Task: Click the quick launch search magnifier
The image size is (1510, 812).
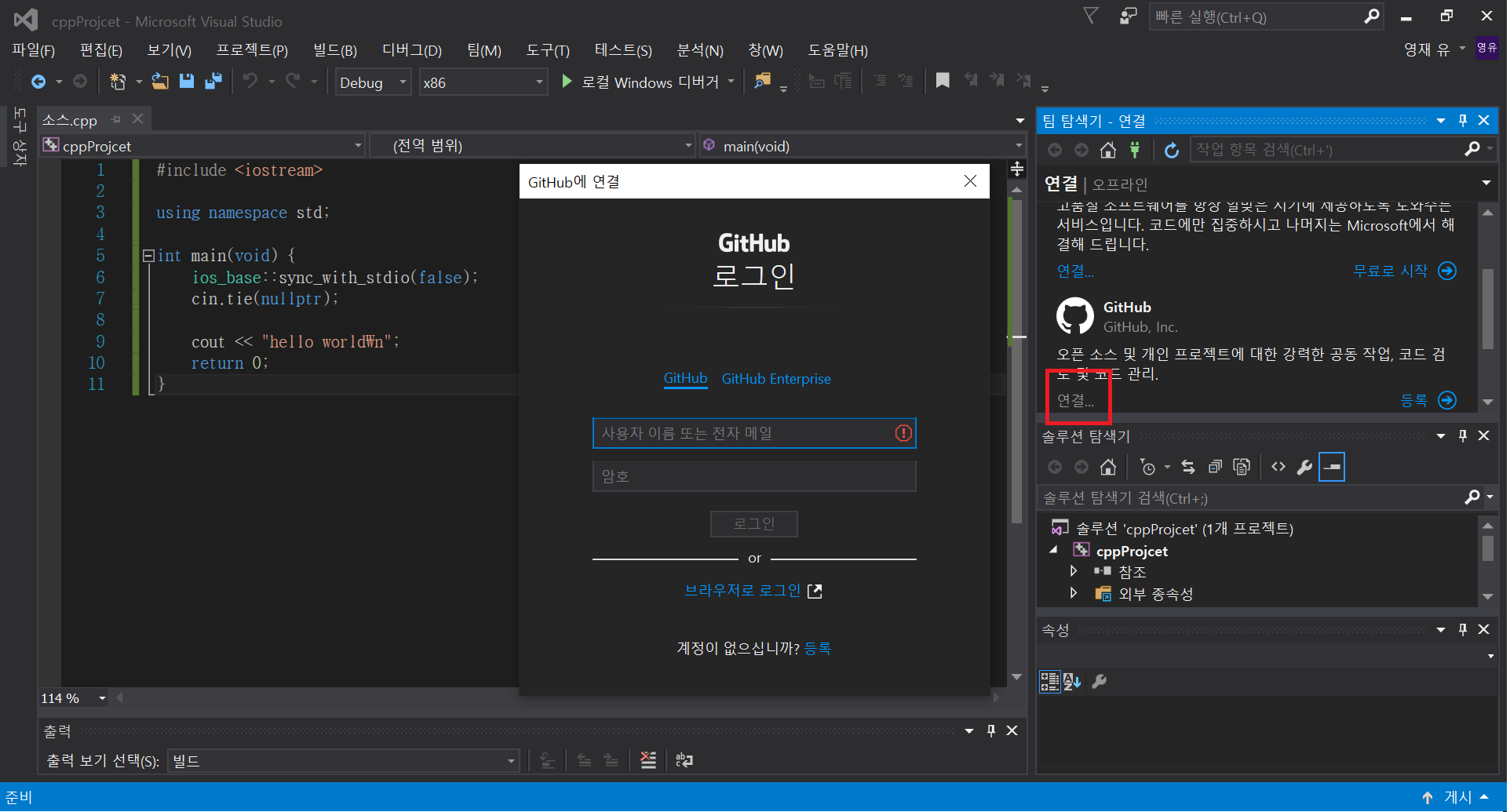Action: pos(1371,16)
